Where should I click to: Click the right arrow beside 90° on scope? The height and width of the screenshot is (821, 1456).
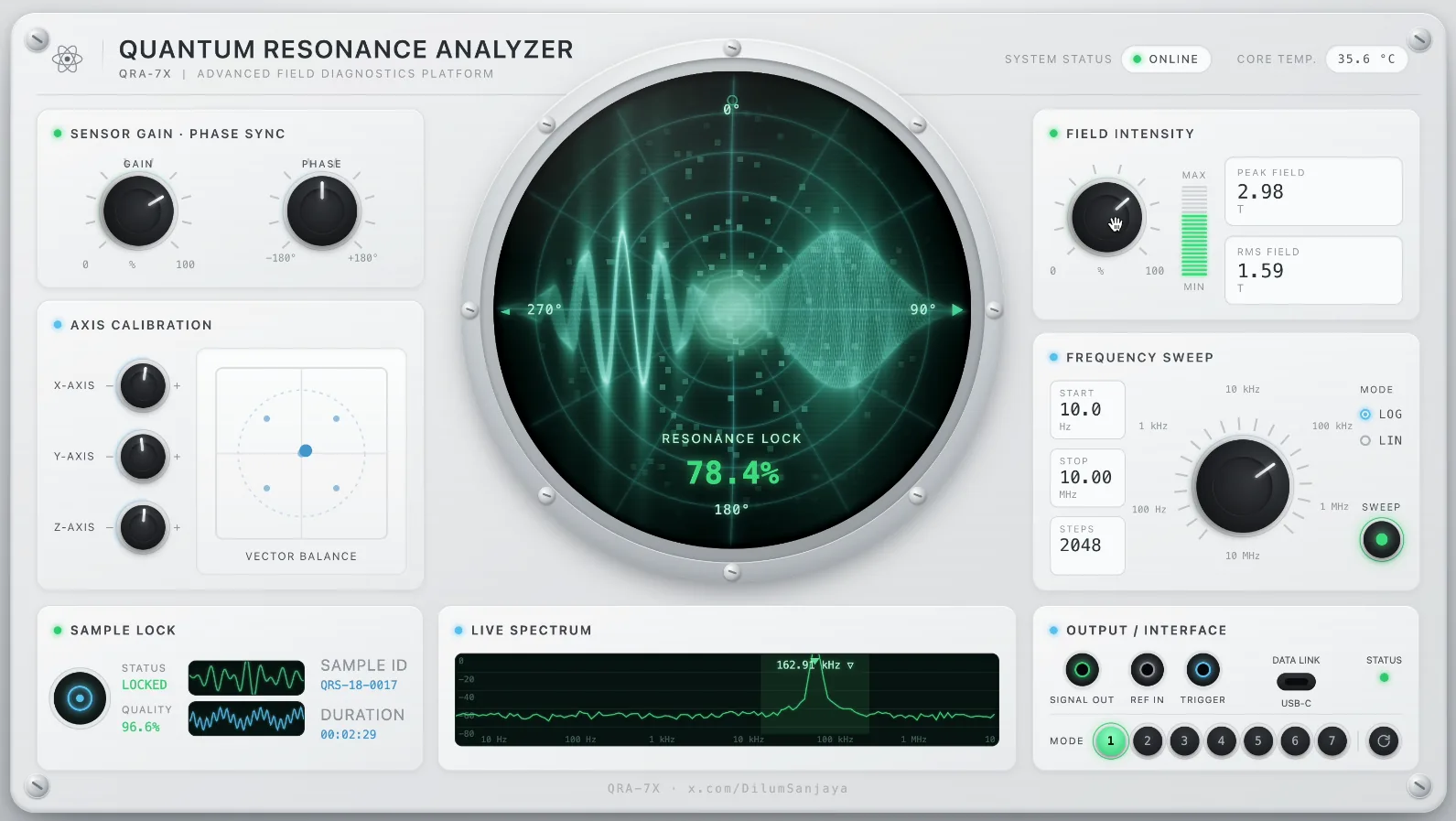pyautogui.click(x=957, y=310)
